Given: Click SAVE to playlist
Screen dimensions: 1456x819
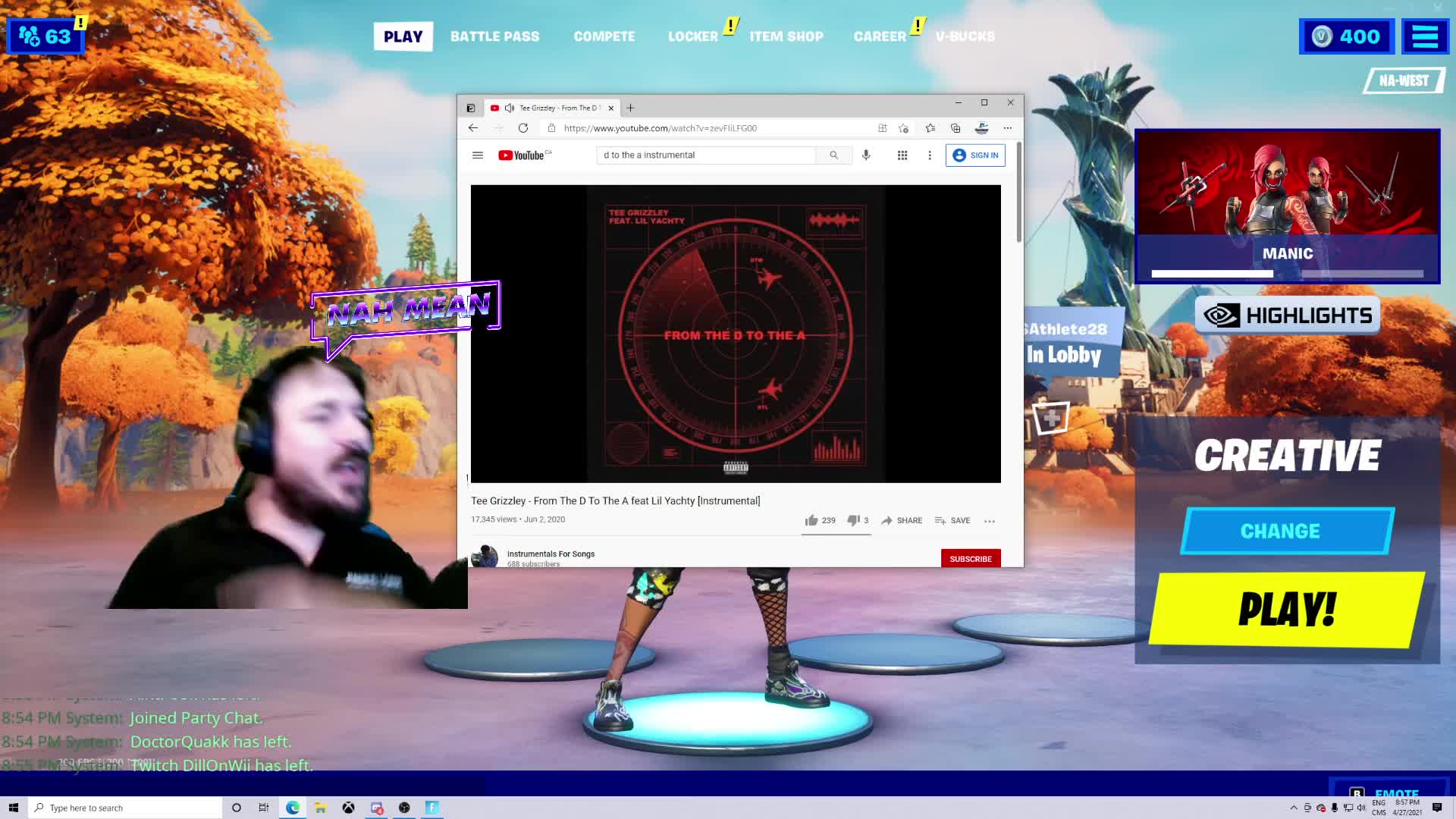Looking at the screenshot, I should click(952, 520).
